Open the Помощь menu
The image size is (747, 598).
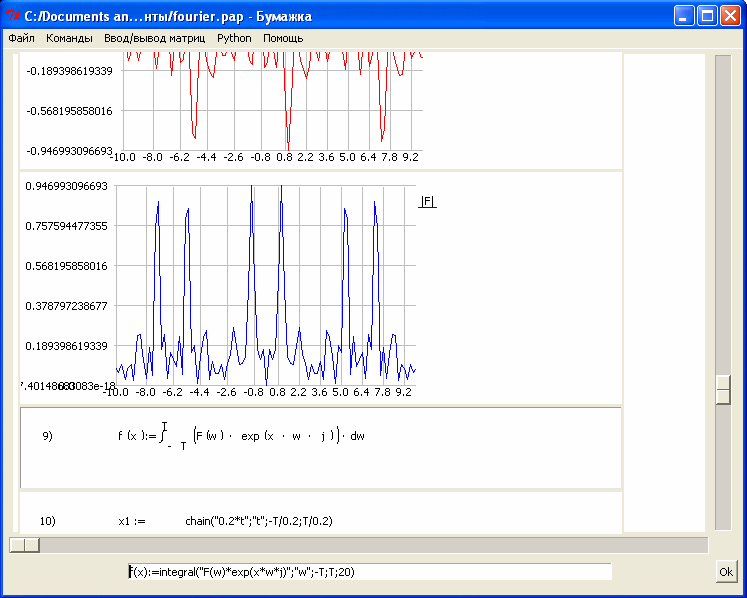pyautogui.click(x=283, y=38)
